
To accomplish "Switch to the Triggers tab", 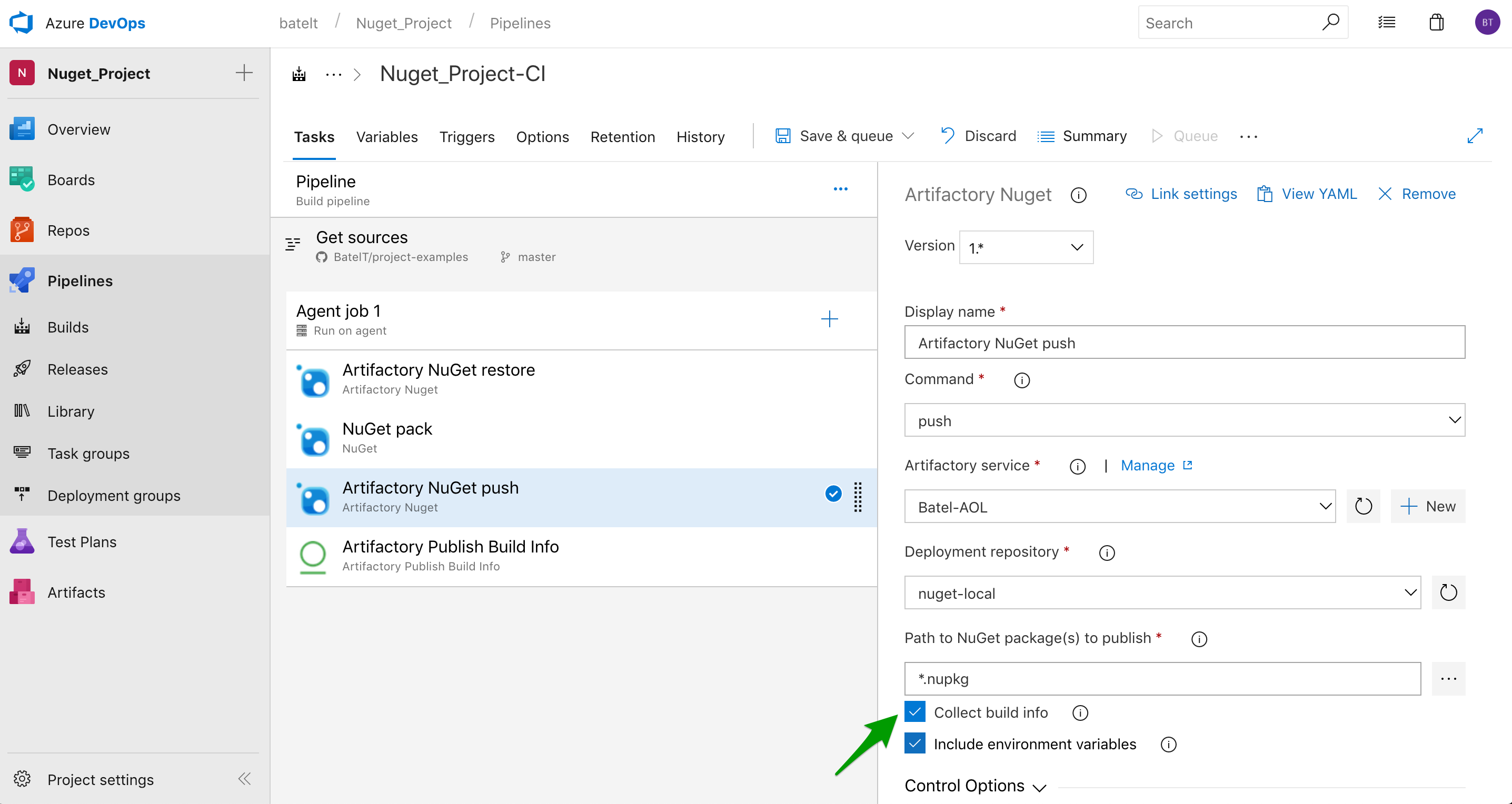I will pyautogui.click(x=466, y=137).
